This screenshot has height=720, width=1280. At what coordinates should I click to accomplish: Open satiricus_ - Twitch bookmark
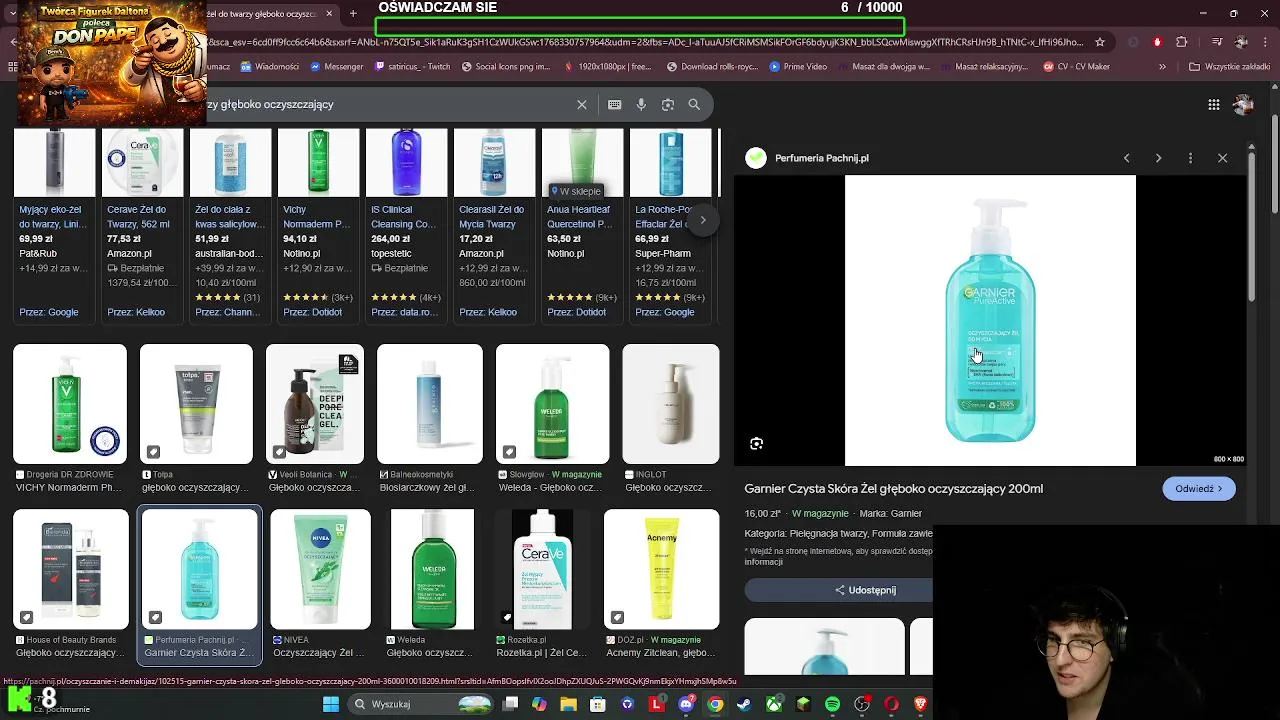click(x=413, y=67)
